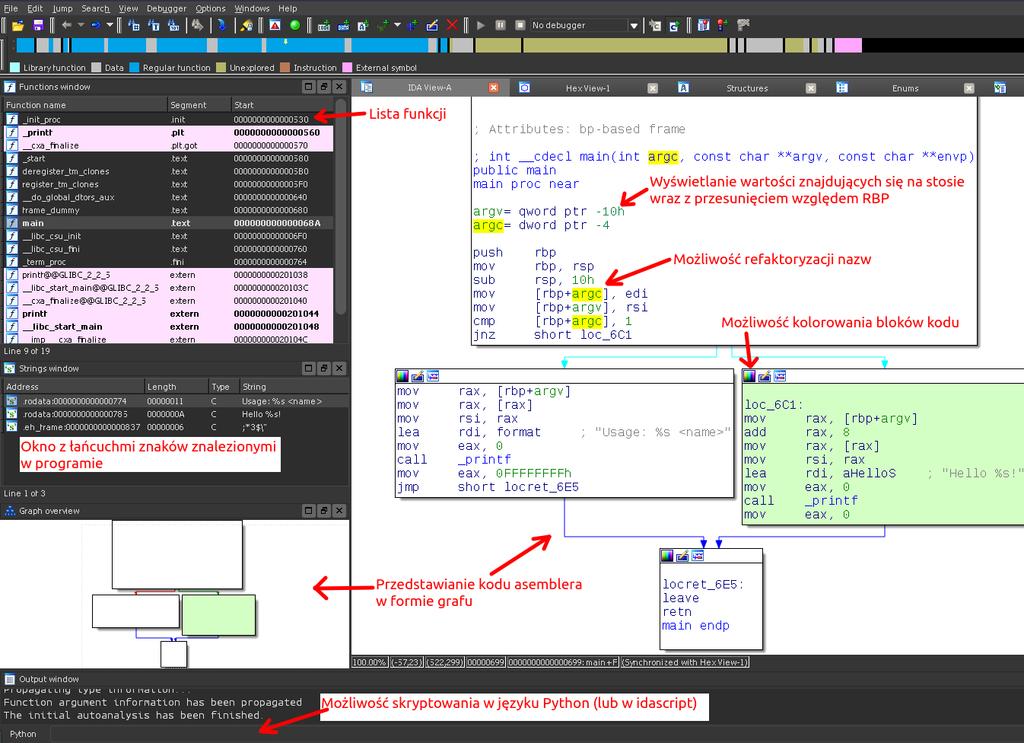Click the green circle toolbar icon
Viewport: 1024px width, 743px height.
[x=295, y=25]
